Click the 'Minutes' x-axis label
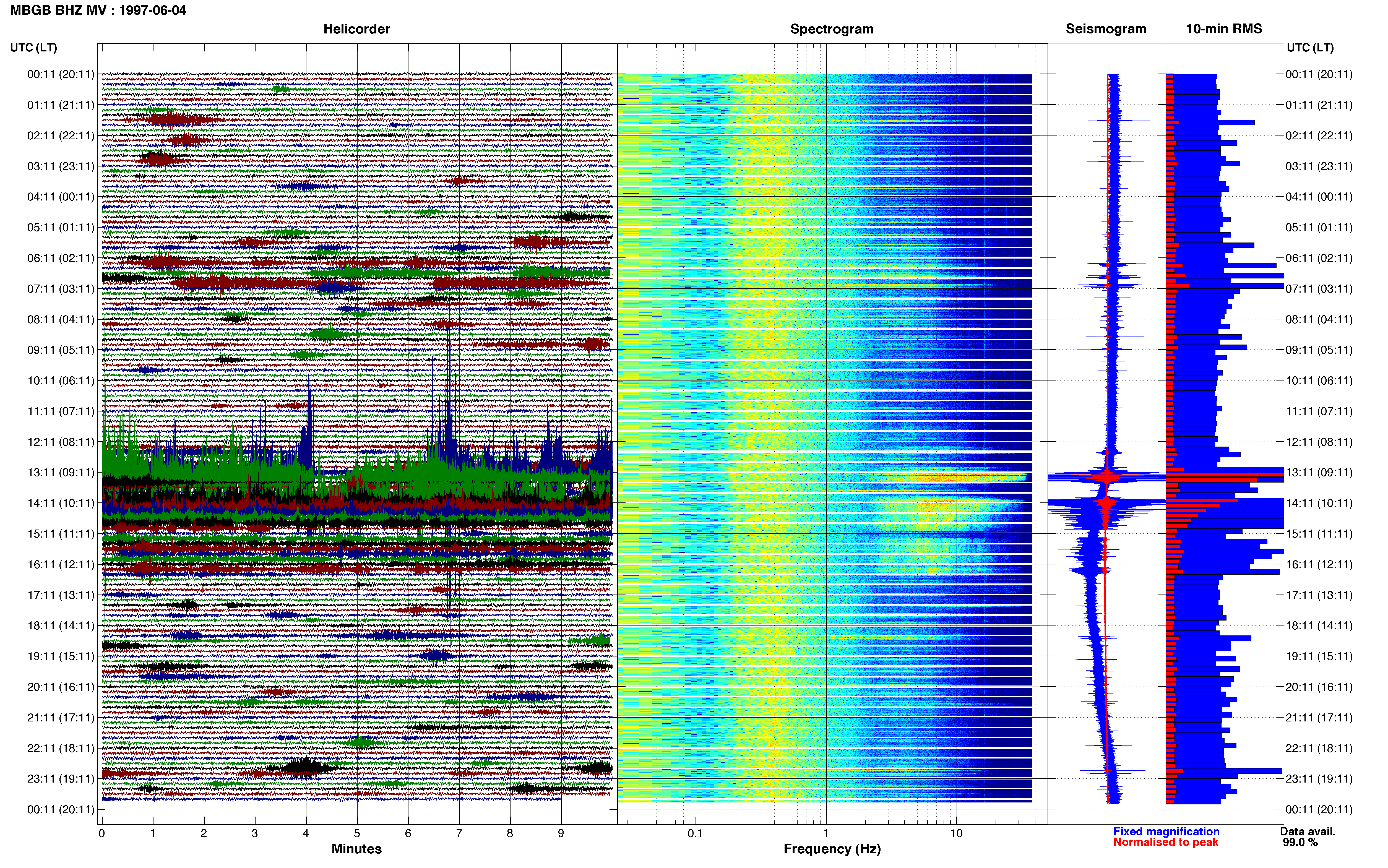The image size is (1388, 868). [x=356, y=849]
